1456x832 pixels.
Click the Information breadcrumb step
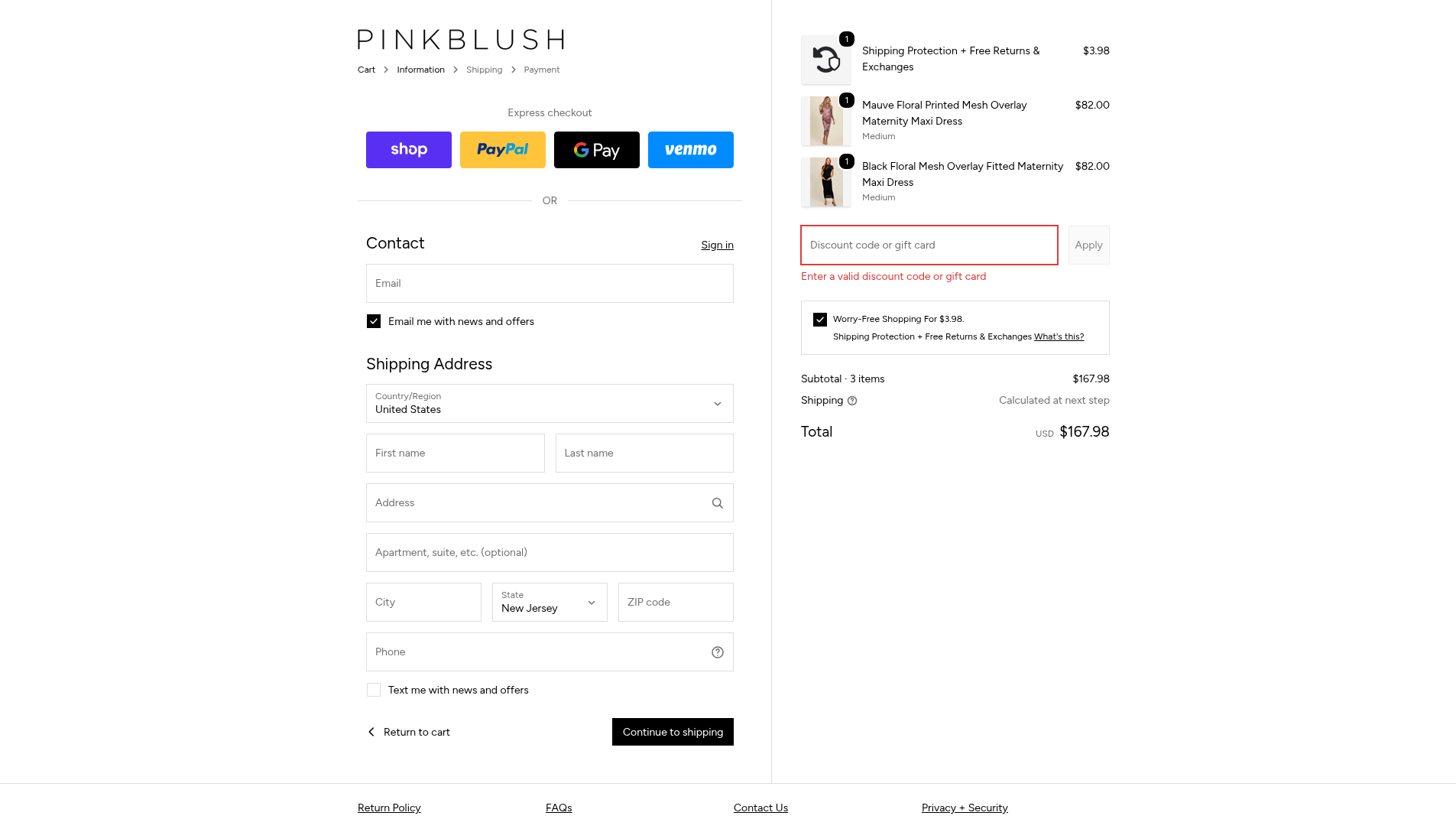420,70
